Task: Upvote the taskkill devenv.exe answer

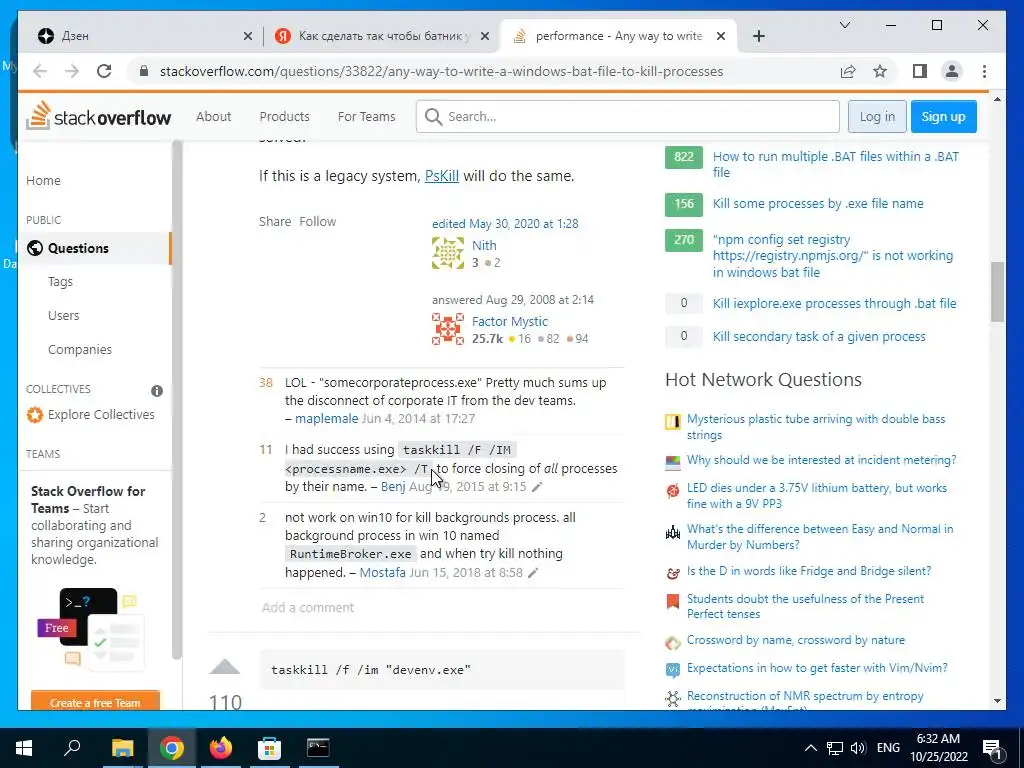Action: tap(225, 667)
